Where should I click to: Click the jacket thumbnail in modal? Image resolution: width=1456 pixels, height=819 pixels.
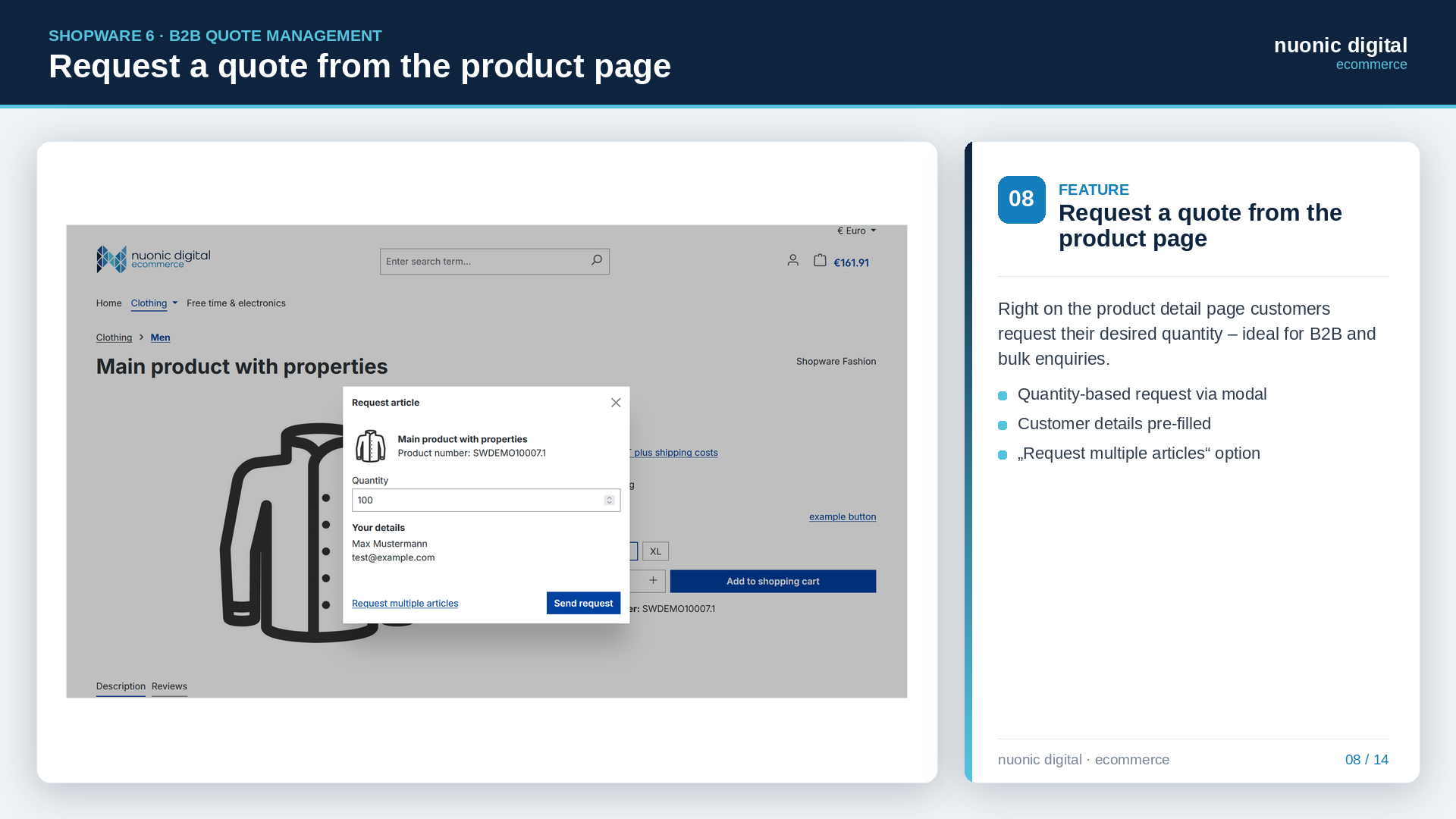point(371,446)
